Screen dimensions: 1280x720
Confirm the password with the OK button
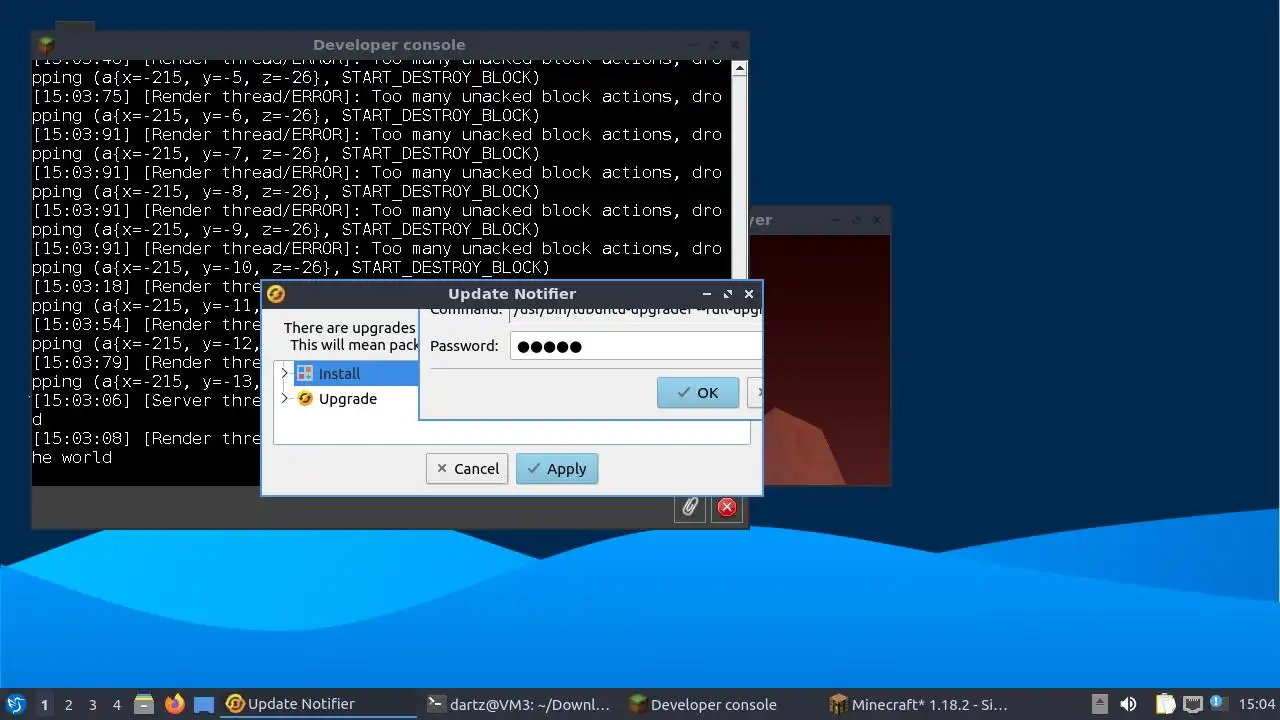point(698,392)
